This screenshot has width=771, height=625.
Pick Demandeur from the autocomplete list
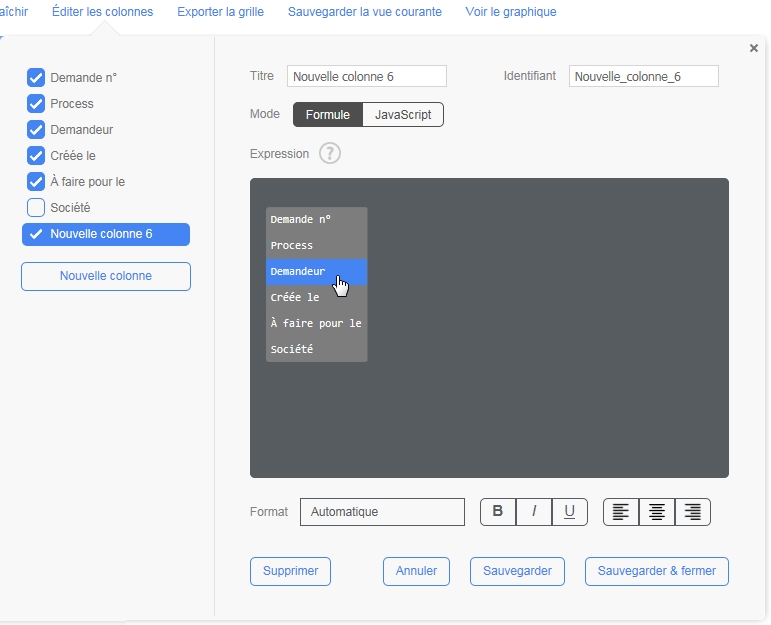[316, 271]
